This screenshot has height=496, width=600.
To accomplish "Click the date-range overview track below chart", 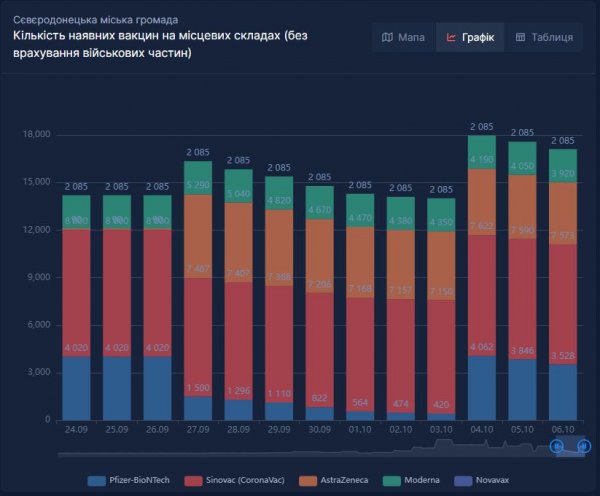I will (x=321, y=447).
